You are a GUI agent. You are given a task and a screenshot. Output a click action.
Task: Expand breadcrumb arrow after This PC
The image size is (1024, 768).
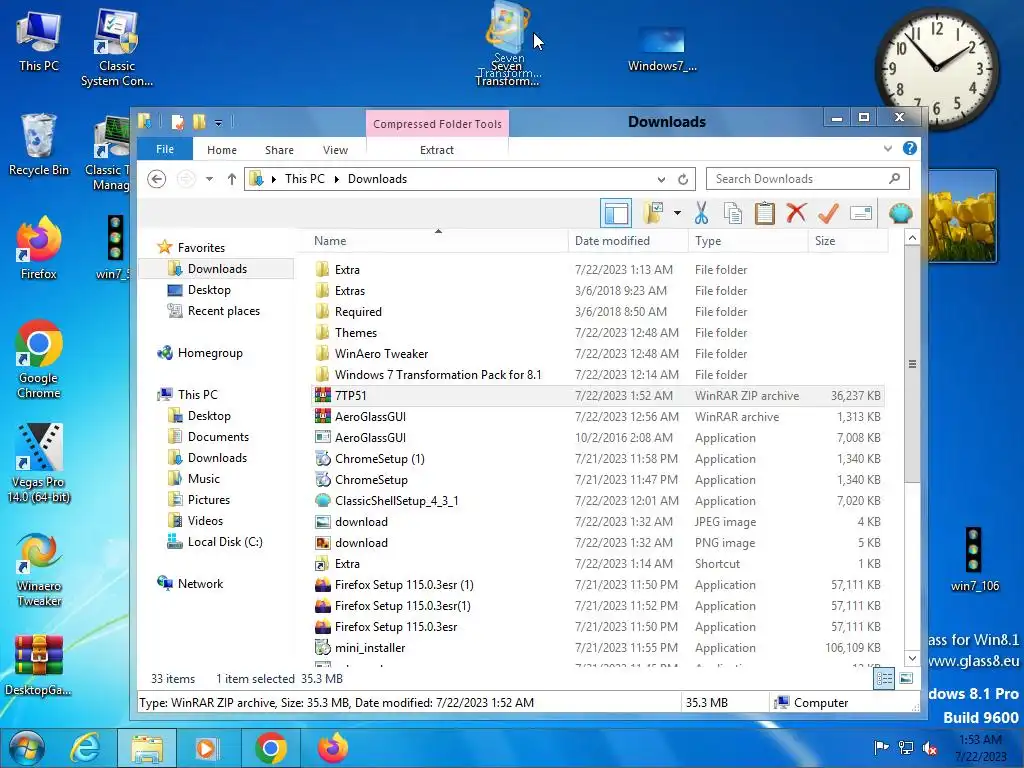point(337,179)
